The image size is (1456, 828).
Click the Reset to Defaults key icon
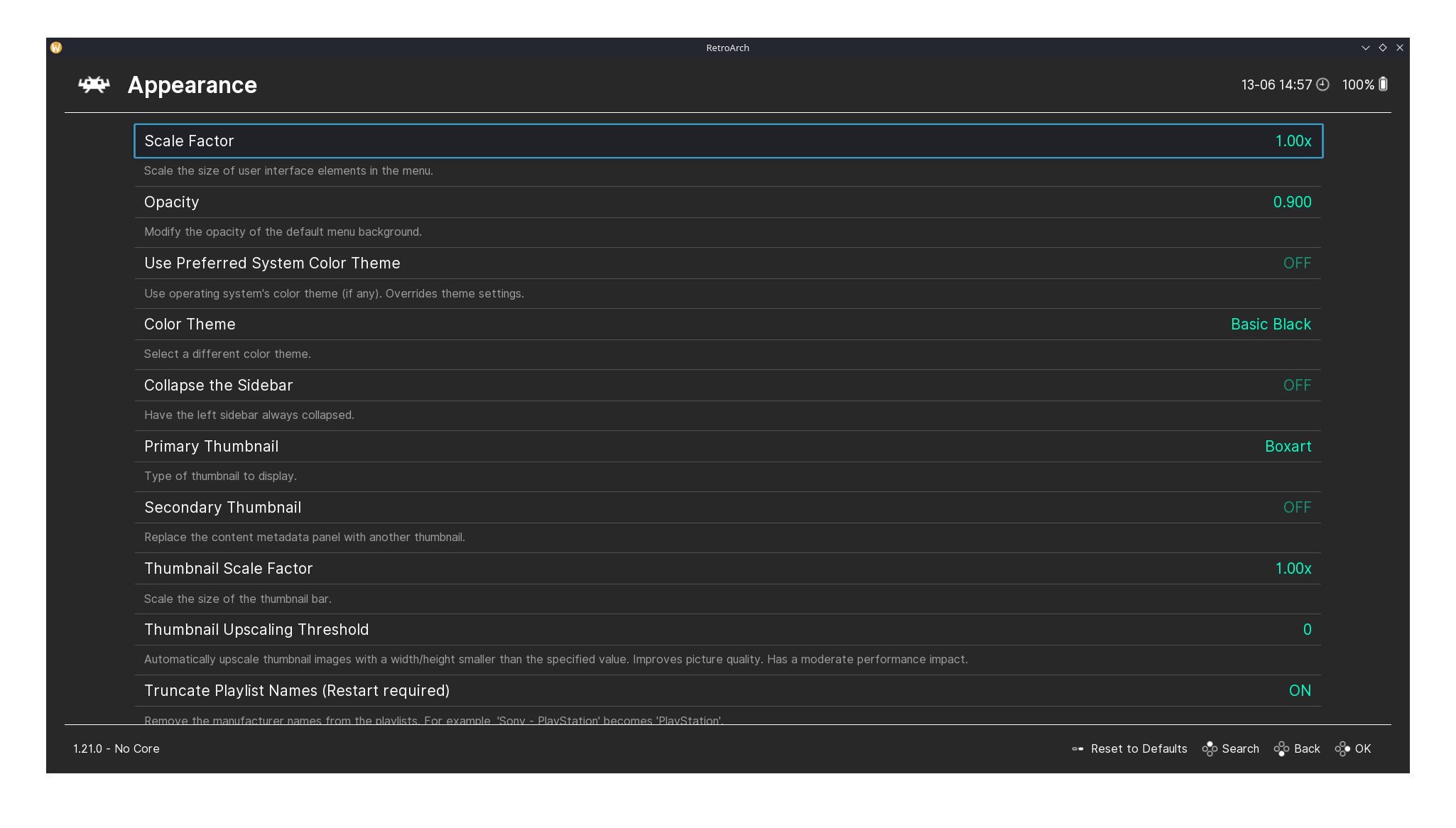pyautogui.click(x=1077, y=748)
